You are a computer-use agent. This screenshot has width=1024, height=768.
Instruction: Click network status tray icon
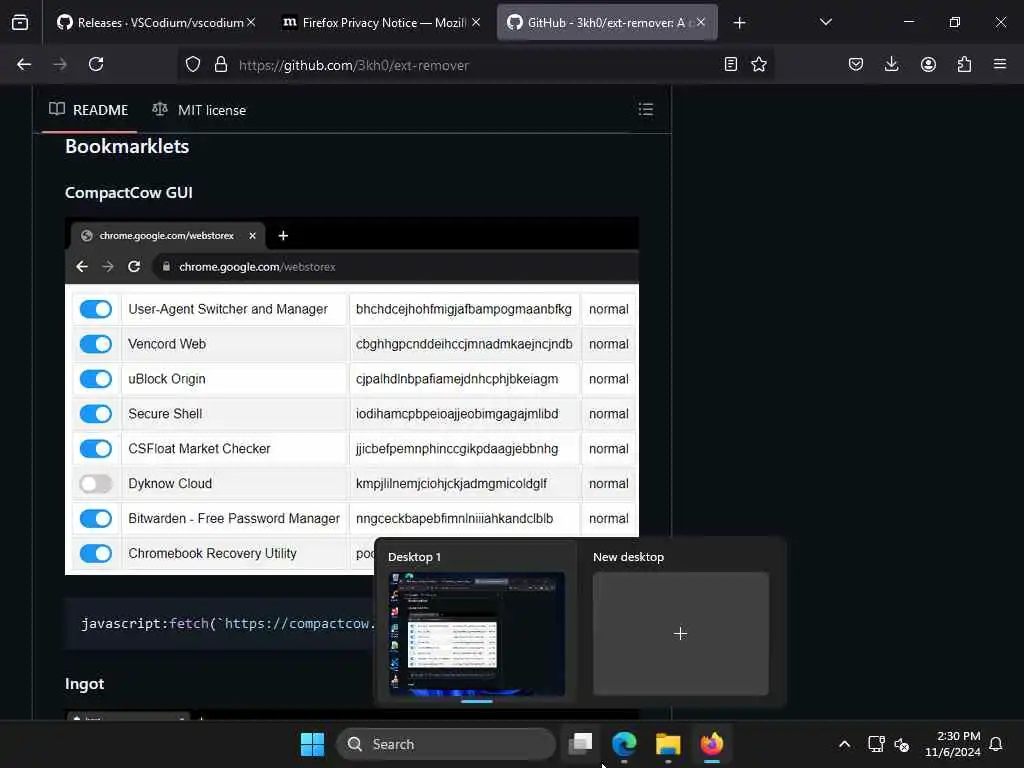[876, 744]
